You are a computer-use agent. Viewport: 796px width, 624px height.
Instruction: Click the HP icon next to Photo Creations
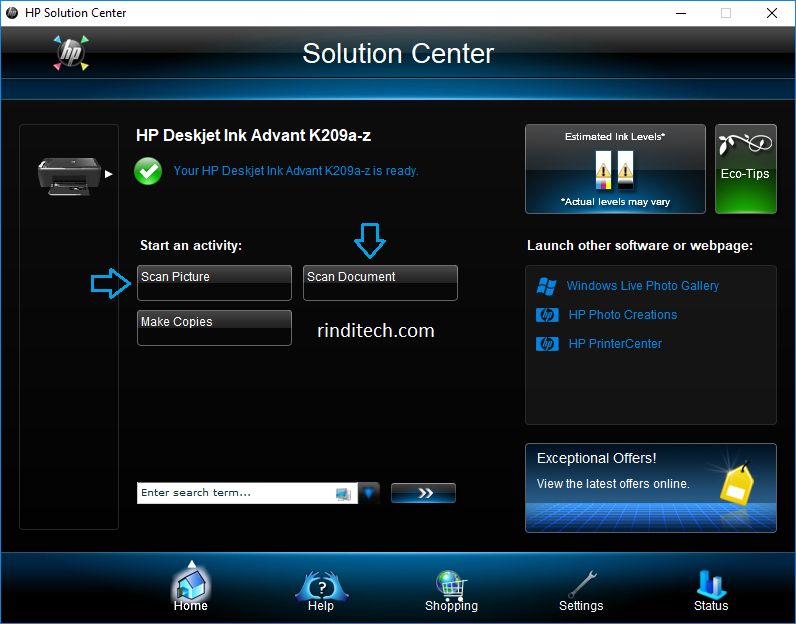click(x=547, y=315)
